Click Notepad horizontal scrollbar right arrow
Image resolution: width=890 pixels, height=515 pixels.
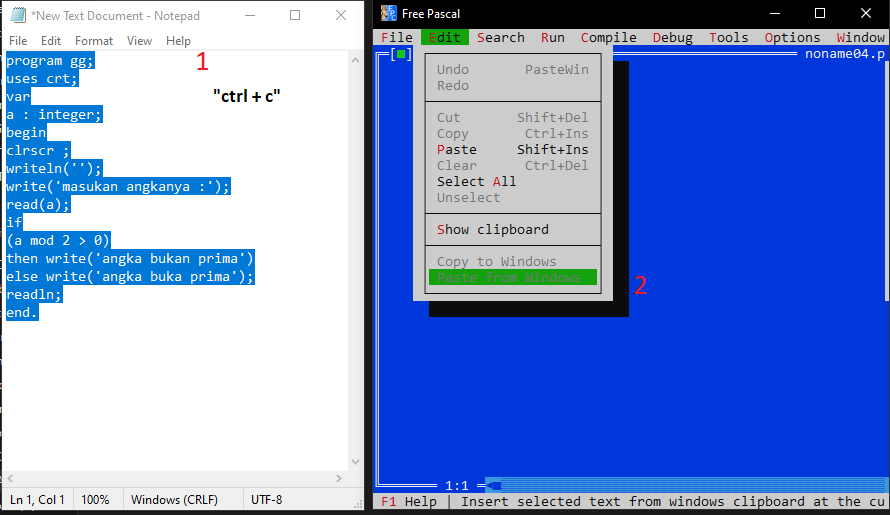click(x=339, y=479)
